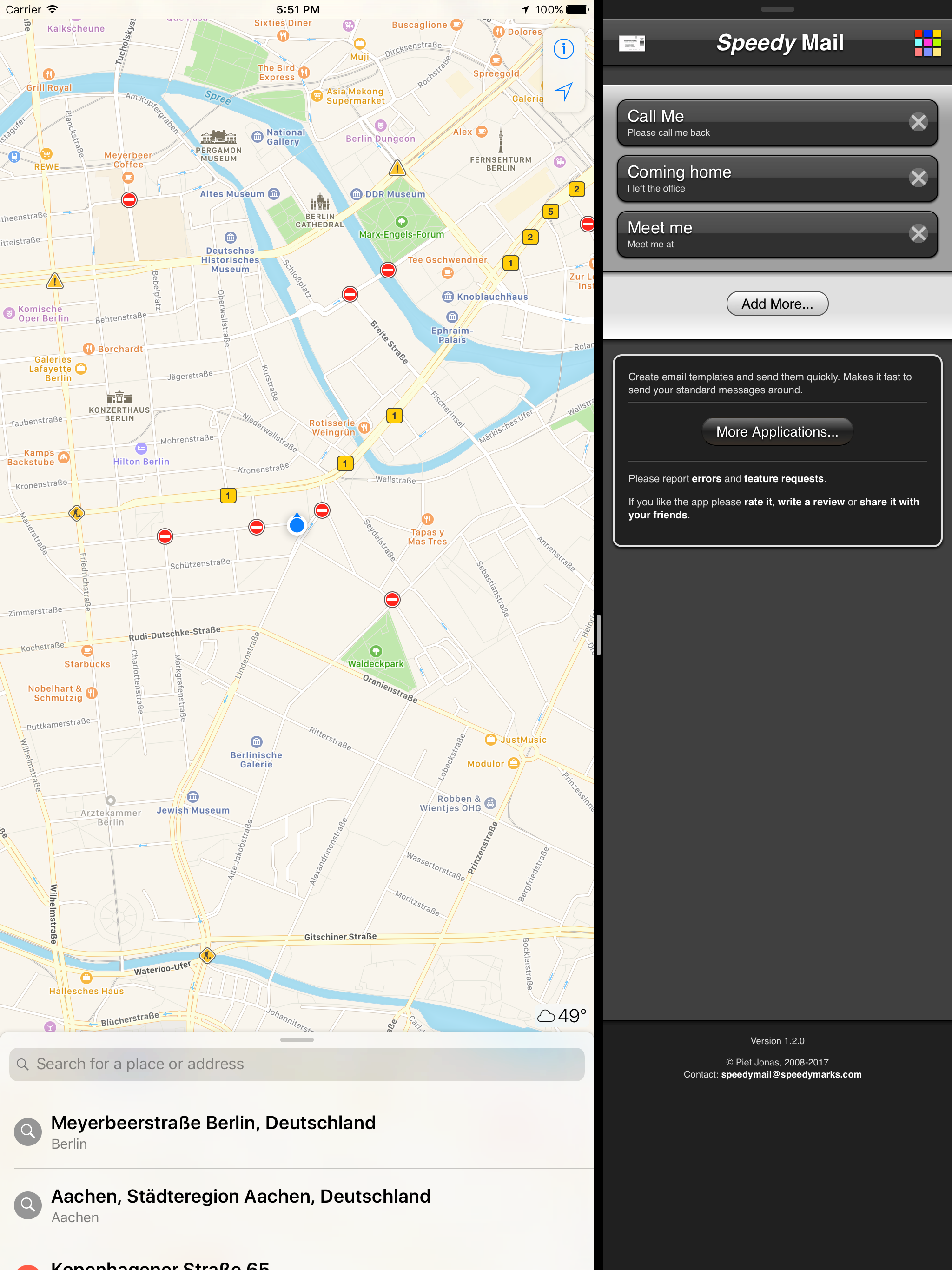Tap the Jewish Museum marker
This screenshot has height=1270, width=952.
pyautogui.click(x=193, y=797)
